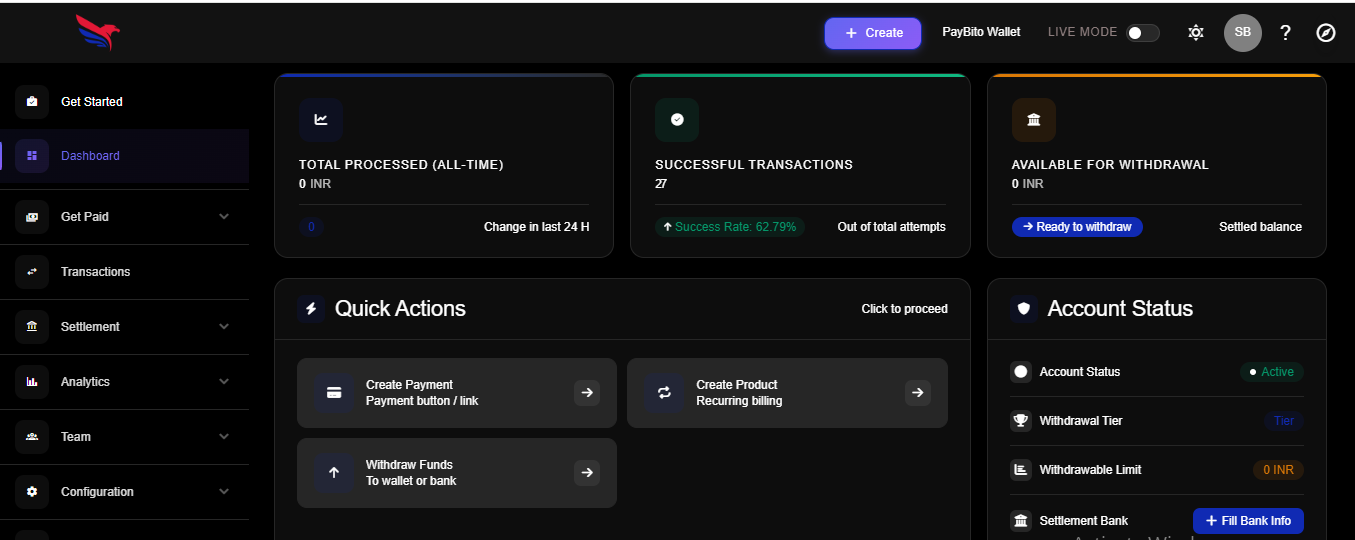The image size is (1355, 540).
Task: Expand the Get Paid chevron
Action: [224, 217]
